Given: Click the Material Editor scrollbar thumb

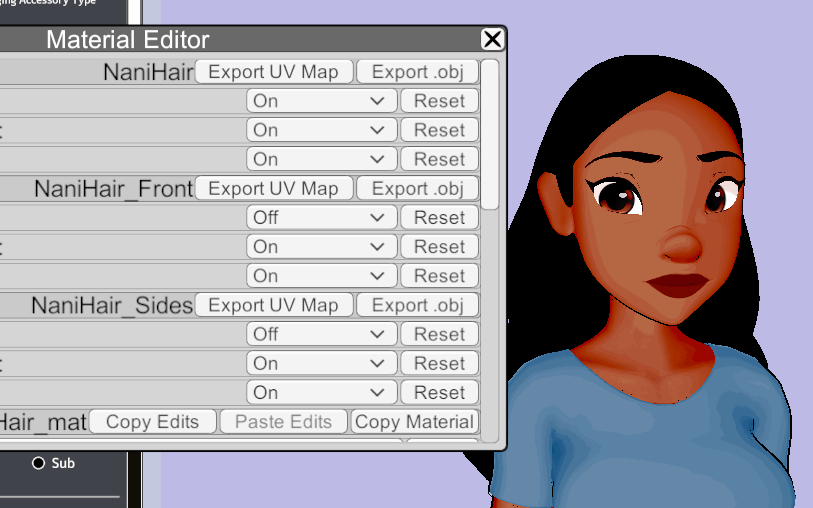Looking at the screenshot, I should (489, 134).
